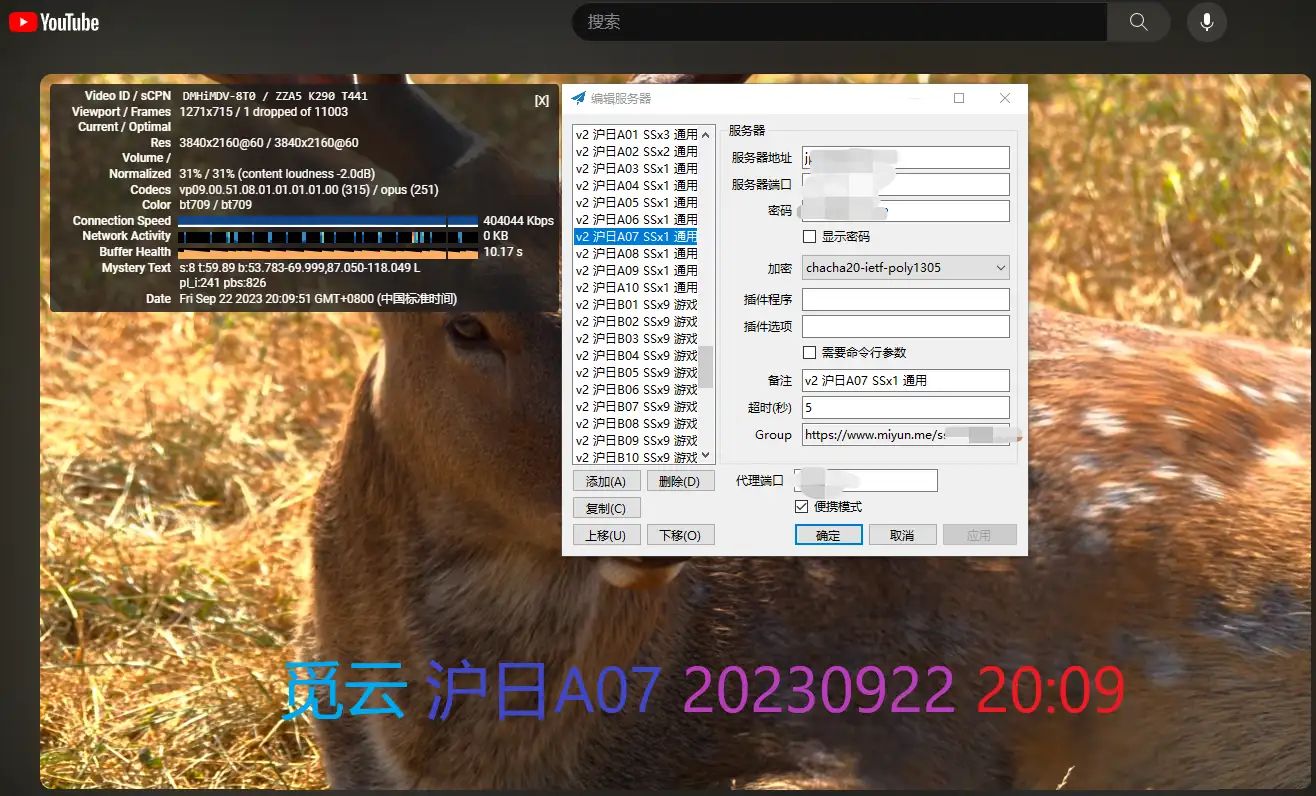Click the 服务器地址 address input field
The width and height of the screenshot is (1316, 796).
[x=905, y=157]
